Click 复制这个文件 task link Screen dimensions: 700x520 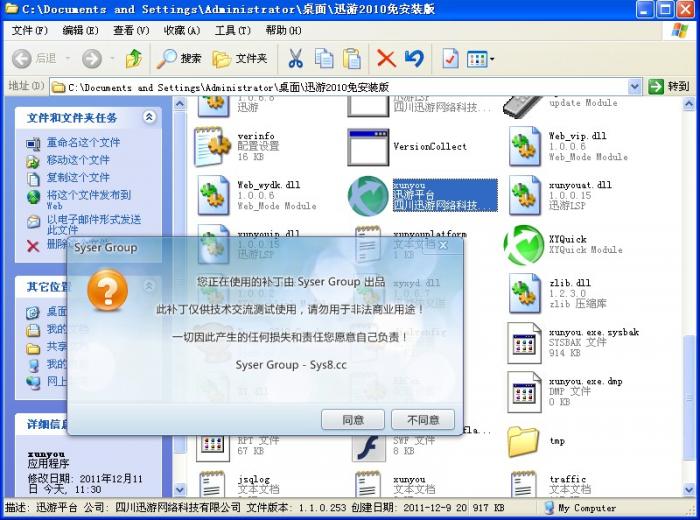(78, 177)
